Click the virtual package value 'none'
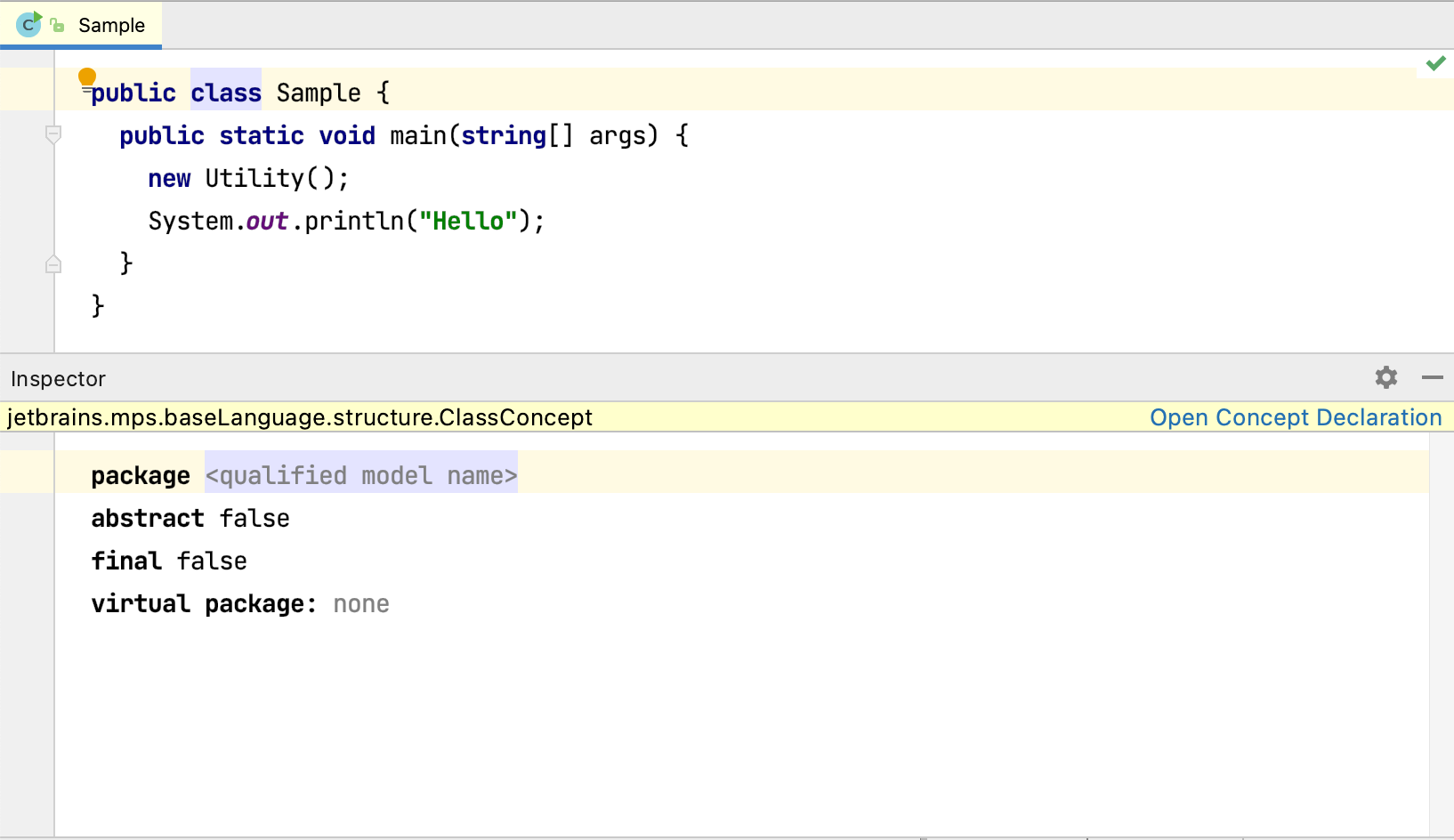This screenshot has width=1454, height=840. pos(361,603)
